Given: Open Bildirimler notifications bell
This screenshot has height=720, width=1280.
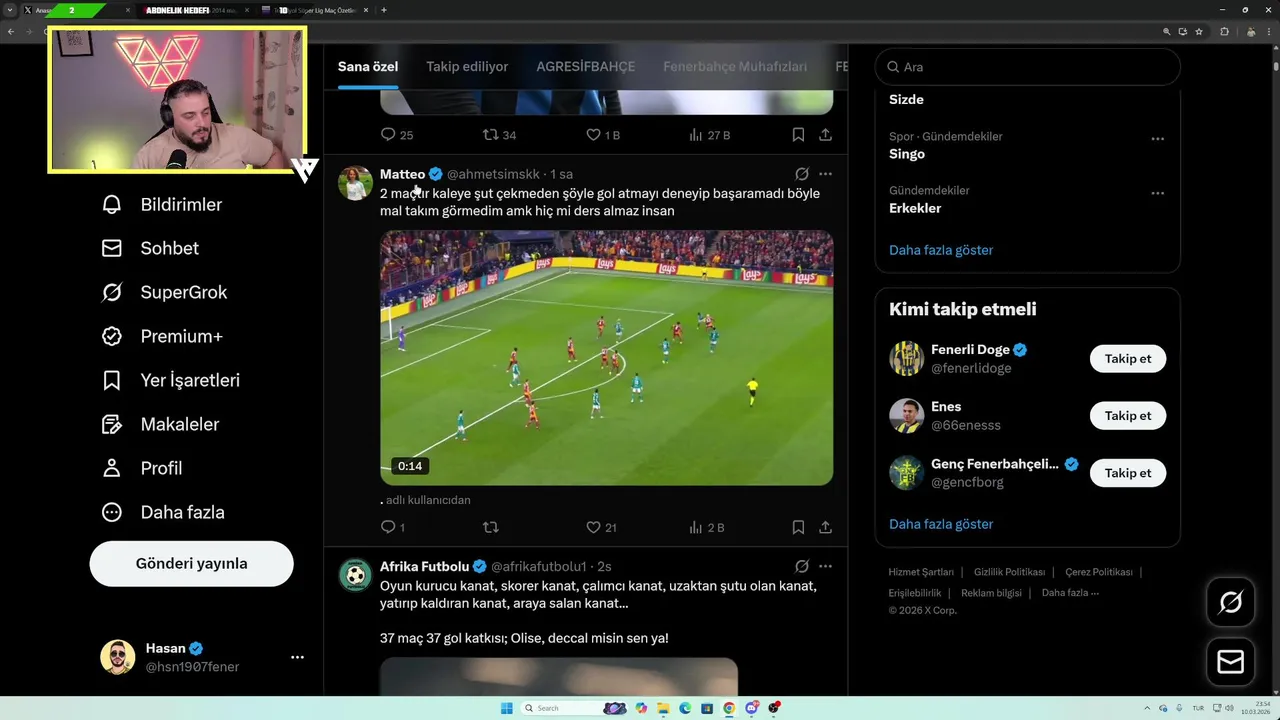Looking at the screenshot, I should pyautogui.click(x=112, y=205).
